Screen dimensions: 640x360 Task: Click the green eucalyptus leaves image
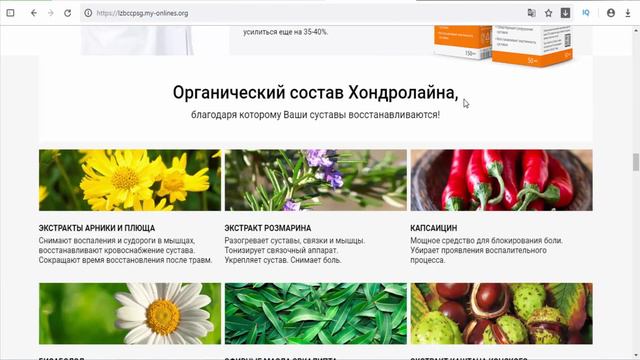tap(316, 313)
